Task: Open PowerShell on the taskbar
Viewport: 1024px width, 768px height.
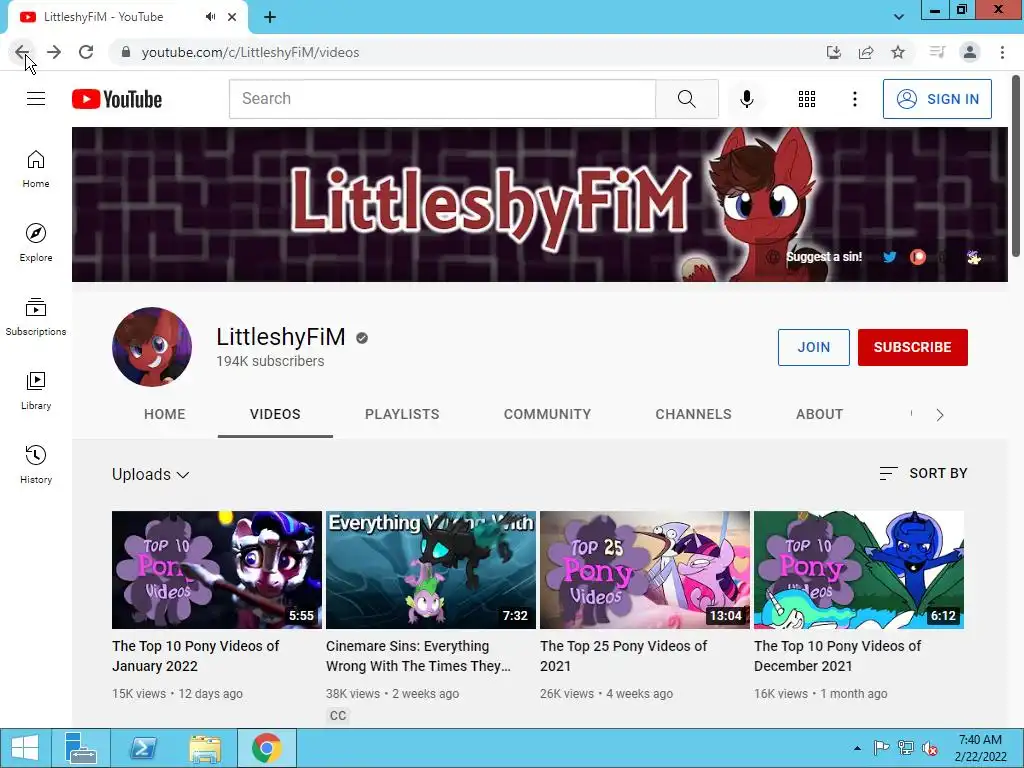Action: [142, 748]
